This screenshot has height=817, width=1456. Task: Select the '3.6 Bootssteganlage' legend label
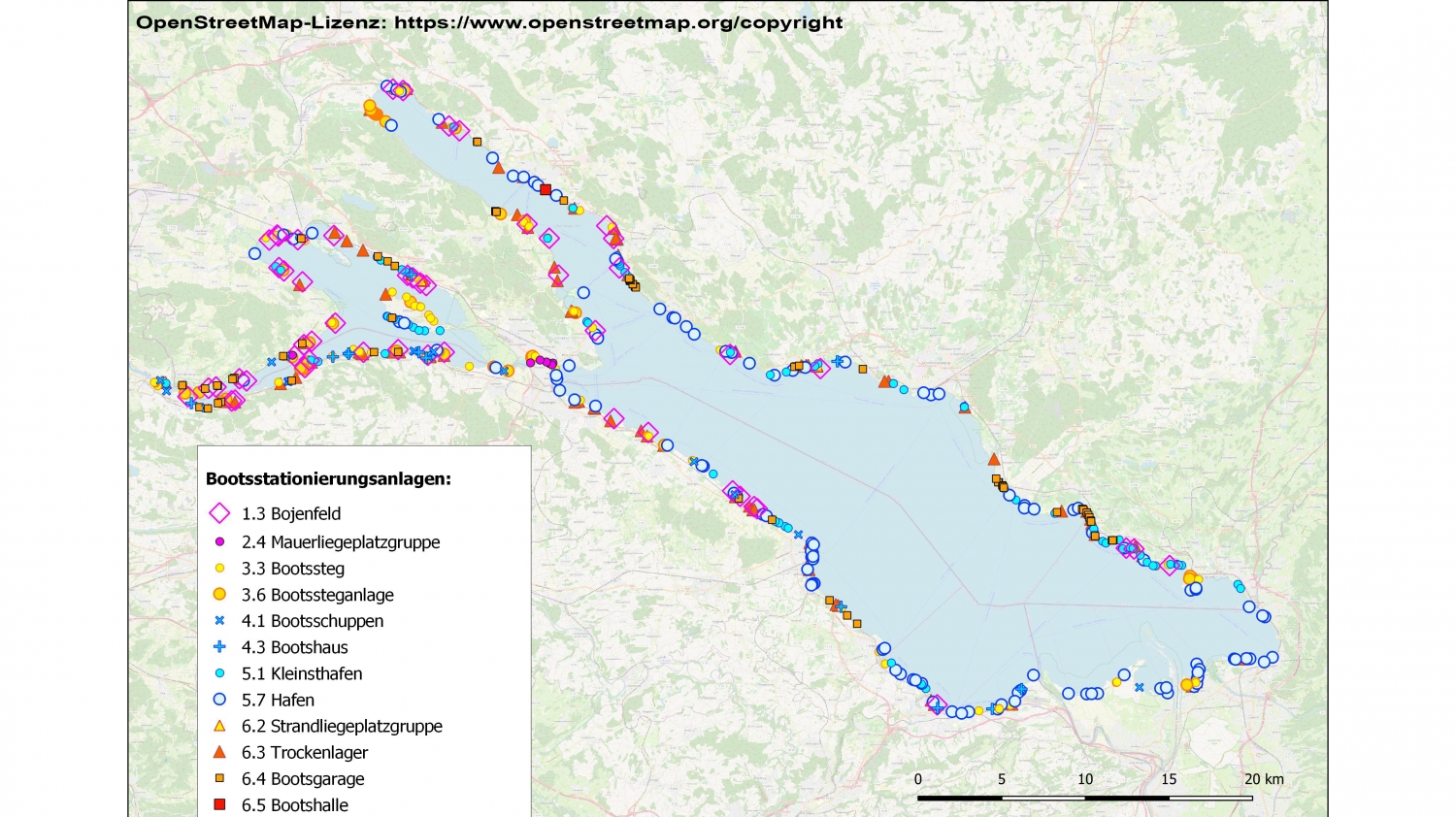[x=317, y=595]
